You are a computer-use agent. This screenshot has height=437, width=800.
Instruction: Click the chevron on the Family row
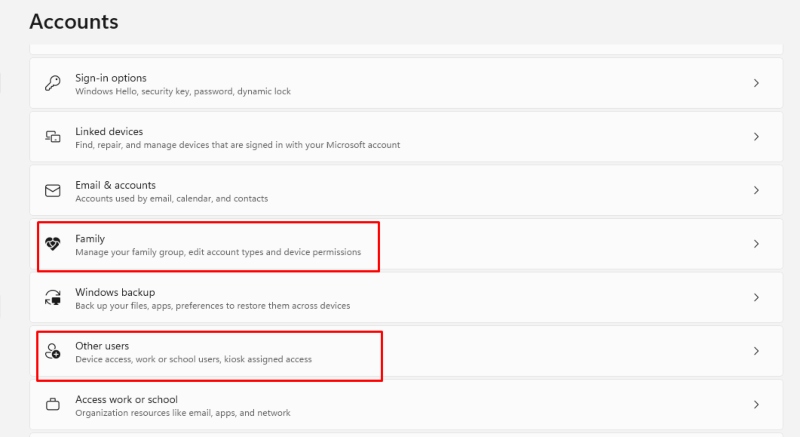756,244
